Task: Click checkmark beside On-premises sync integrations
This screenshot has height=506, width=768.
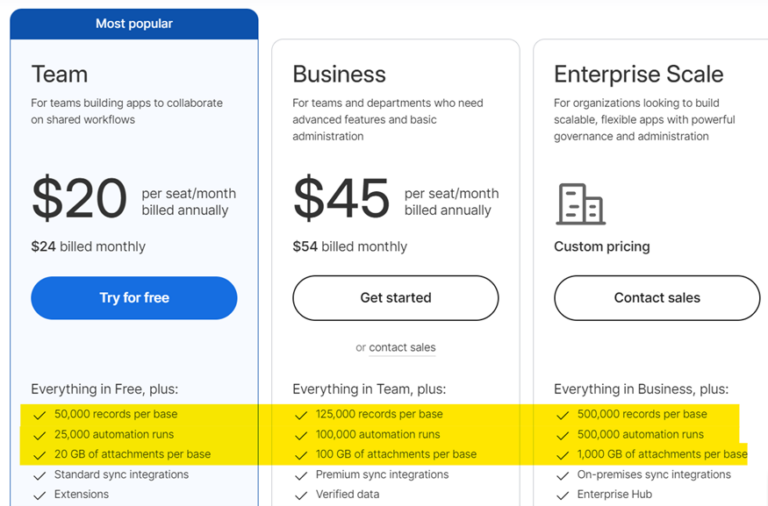Action: click(563, 475)
